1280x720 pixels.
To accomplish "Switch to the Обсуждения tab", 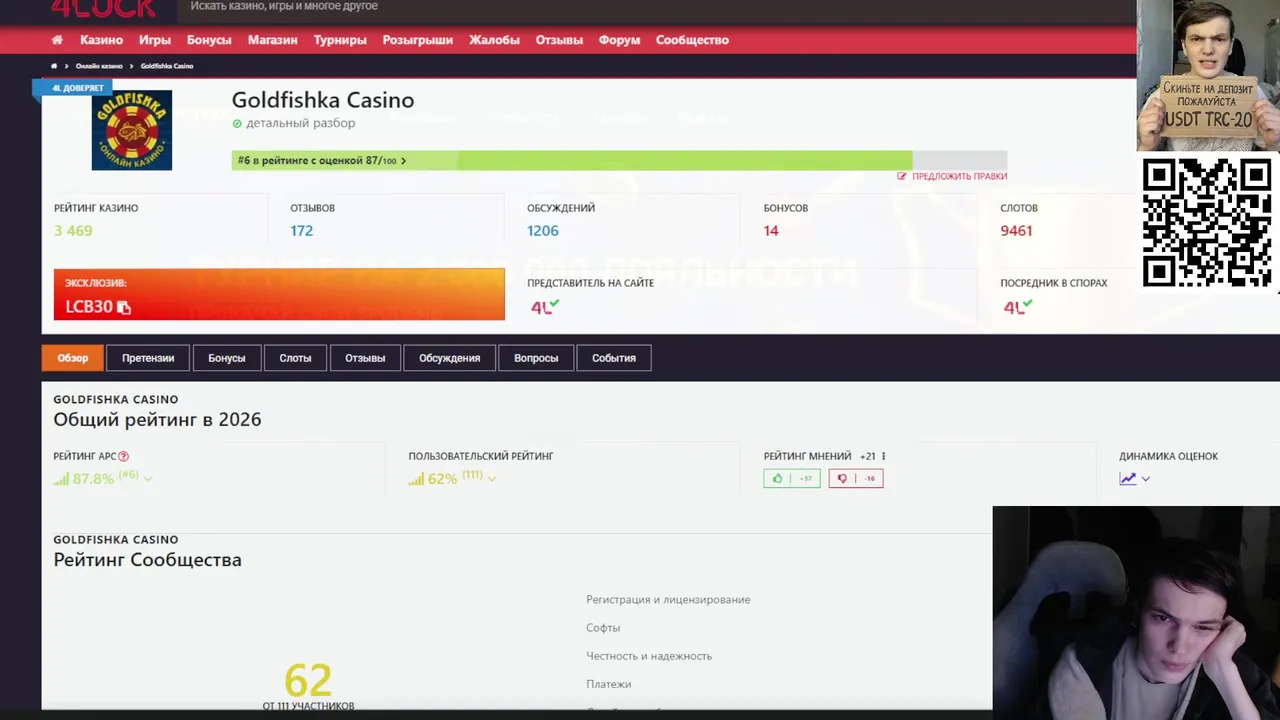I will click(x=450, y=358).
